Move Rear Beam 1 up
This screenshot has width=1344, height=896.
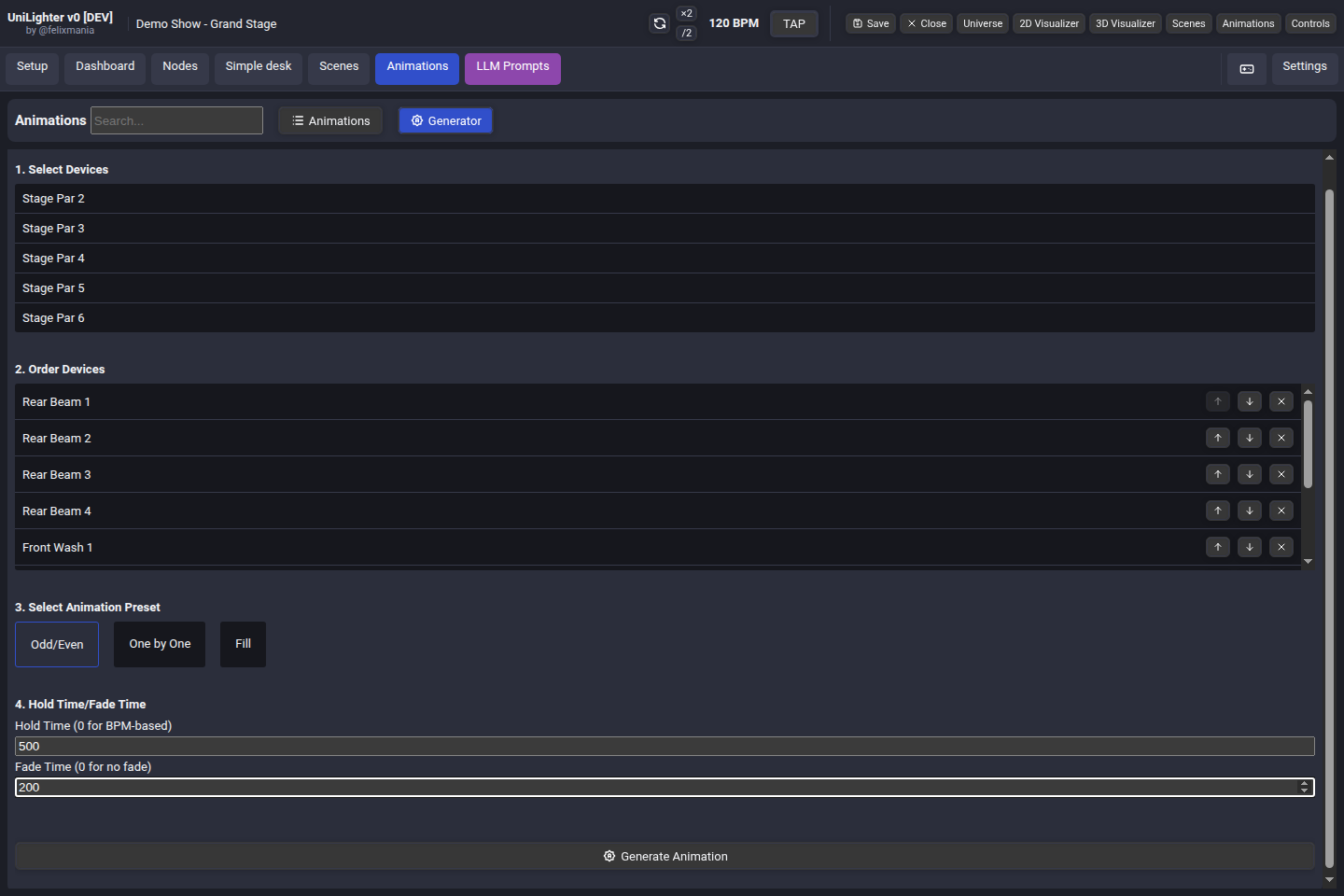click(x=1218, y=401)
